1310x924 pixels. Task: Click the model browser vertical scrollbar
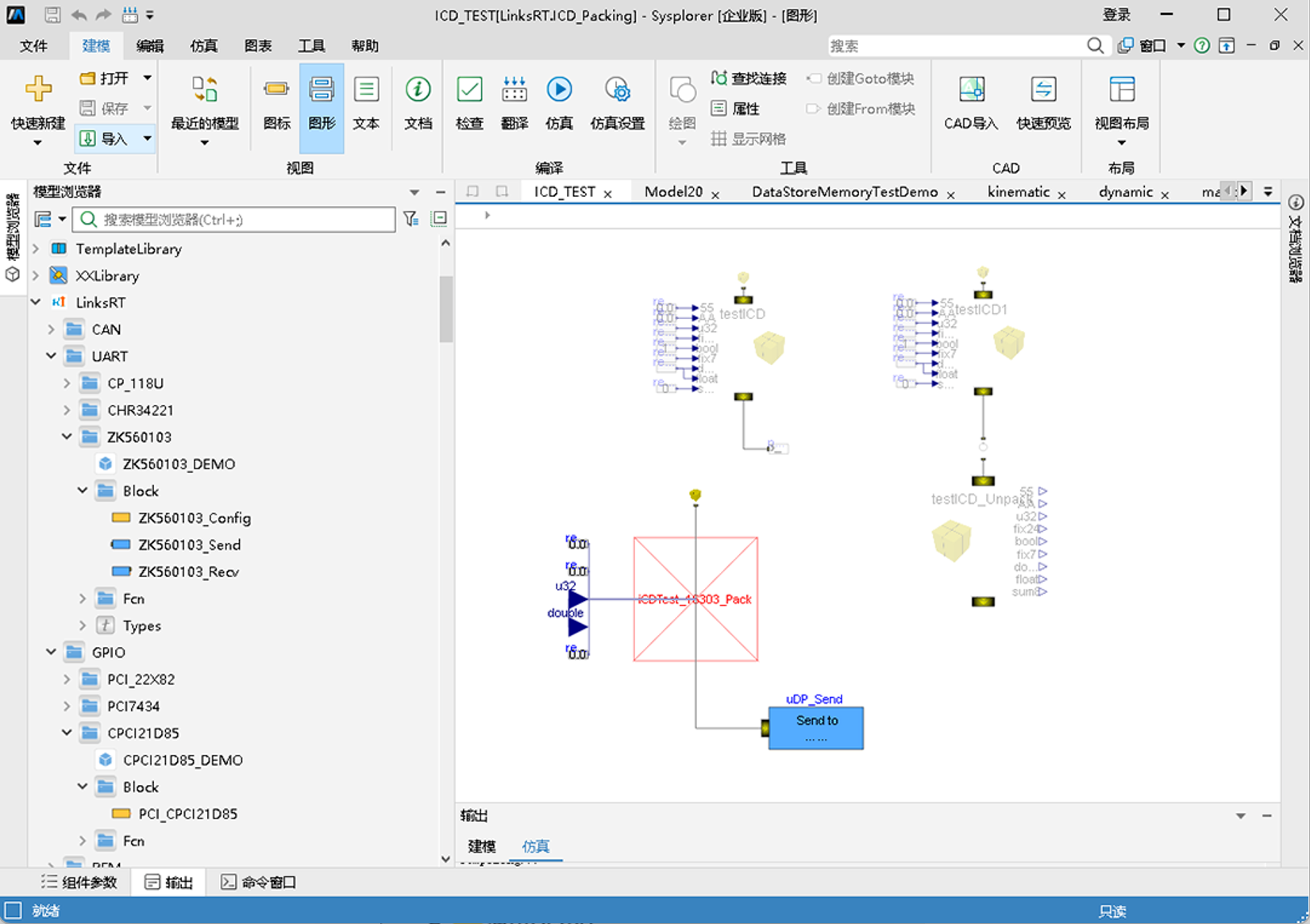(445, 310)
